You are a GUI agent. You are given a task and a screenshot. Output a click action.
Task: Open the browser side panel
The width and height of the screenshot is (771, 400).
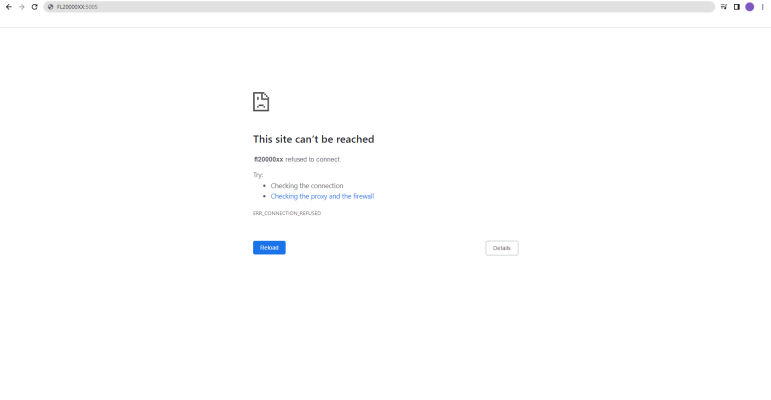(737, 7)
